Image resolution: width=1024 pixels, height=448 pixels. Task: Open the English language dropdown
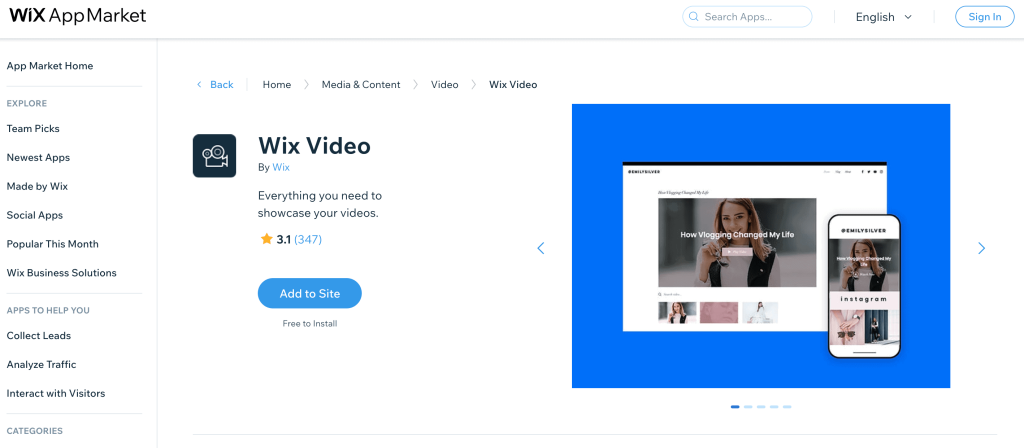[x=884, y=17]
